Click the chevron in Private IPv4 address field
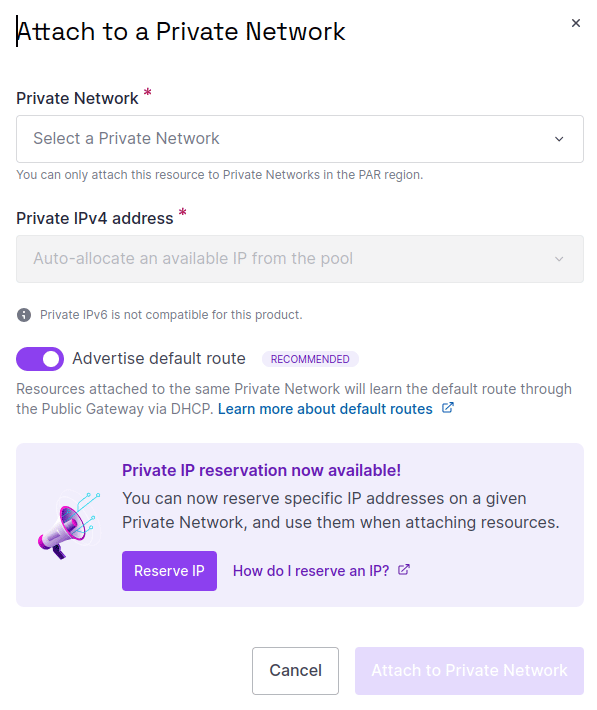The height and width of the screenshot is (710, 597). coord(559,259)
